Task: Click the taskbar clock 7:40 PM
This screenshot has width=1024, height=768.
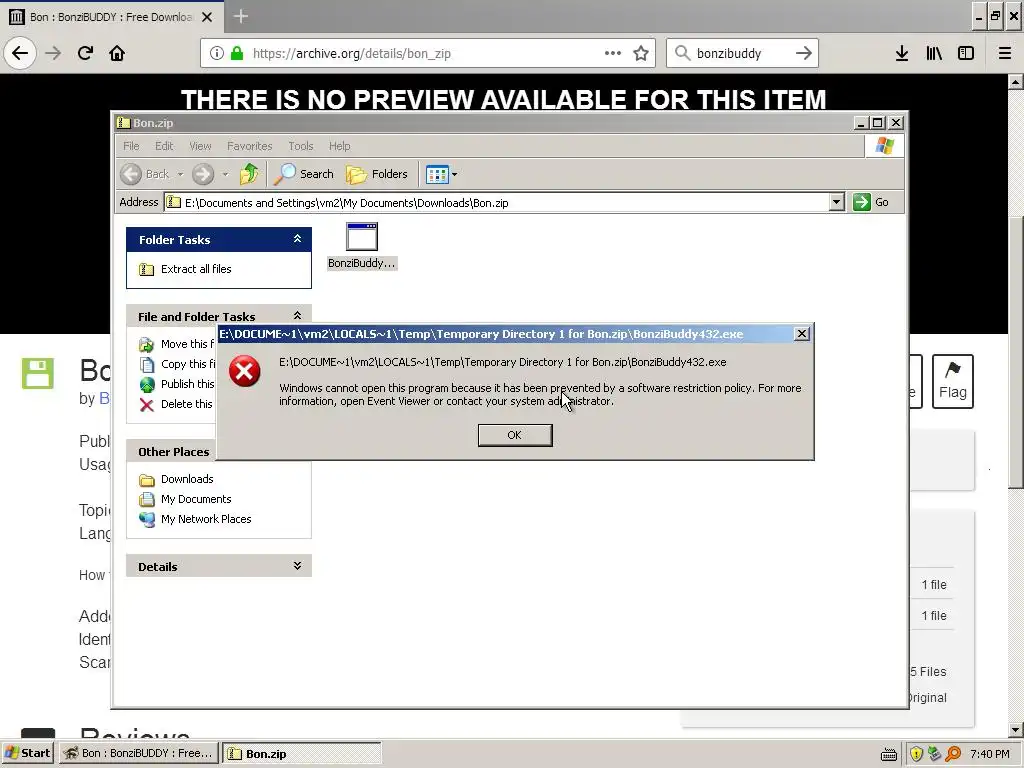Action: pyautogui.click(x=989, y=754)
